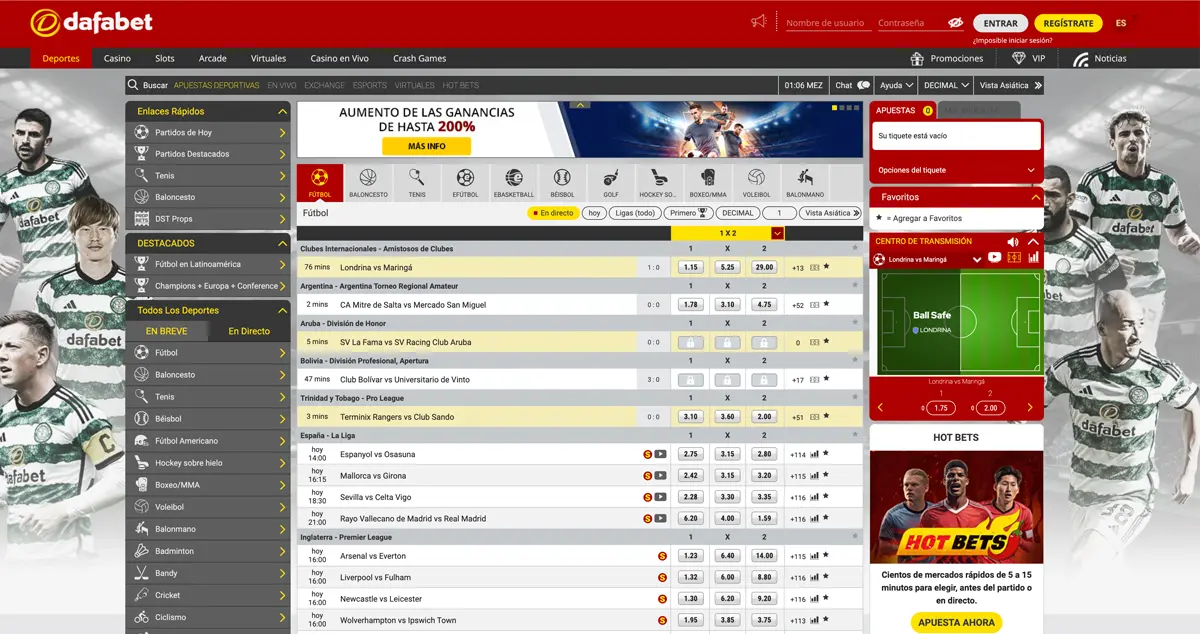Image resolution: width=1200 pixels, height=634 pixels.
Task: Switch to En Directo sidebar toggle
Action: [x=249, y=331]
